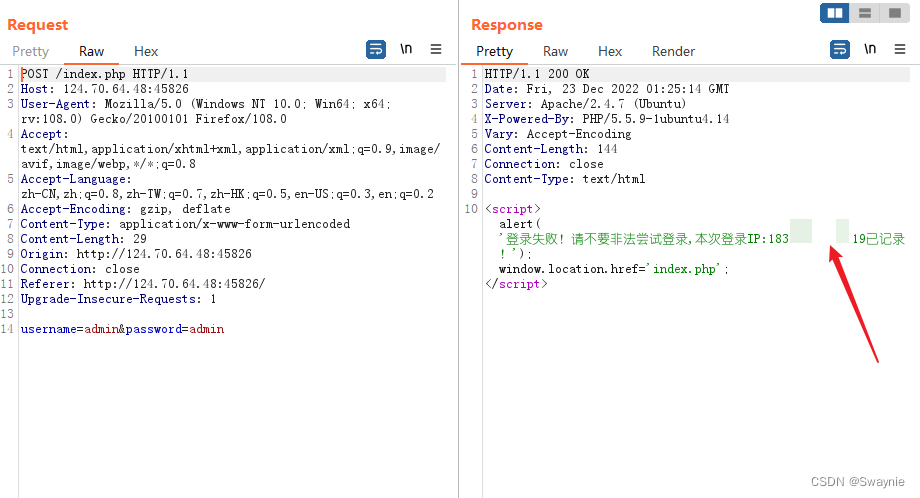Select combined tabbed layout view

pos(895,13)
